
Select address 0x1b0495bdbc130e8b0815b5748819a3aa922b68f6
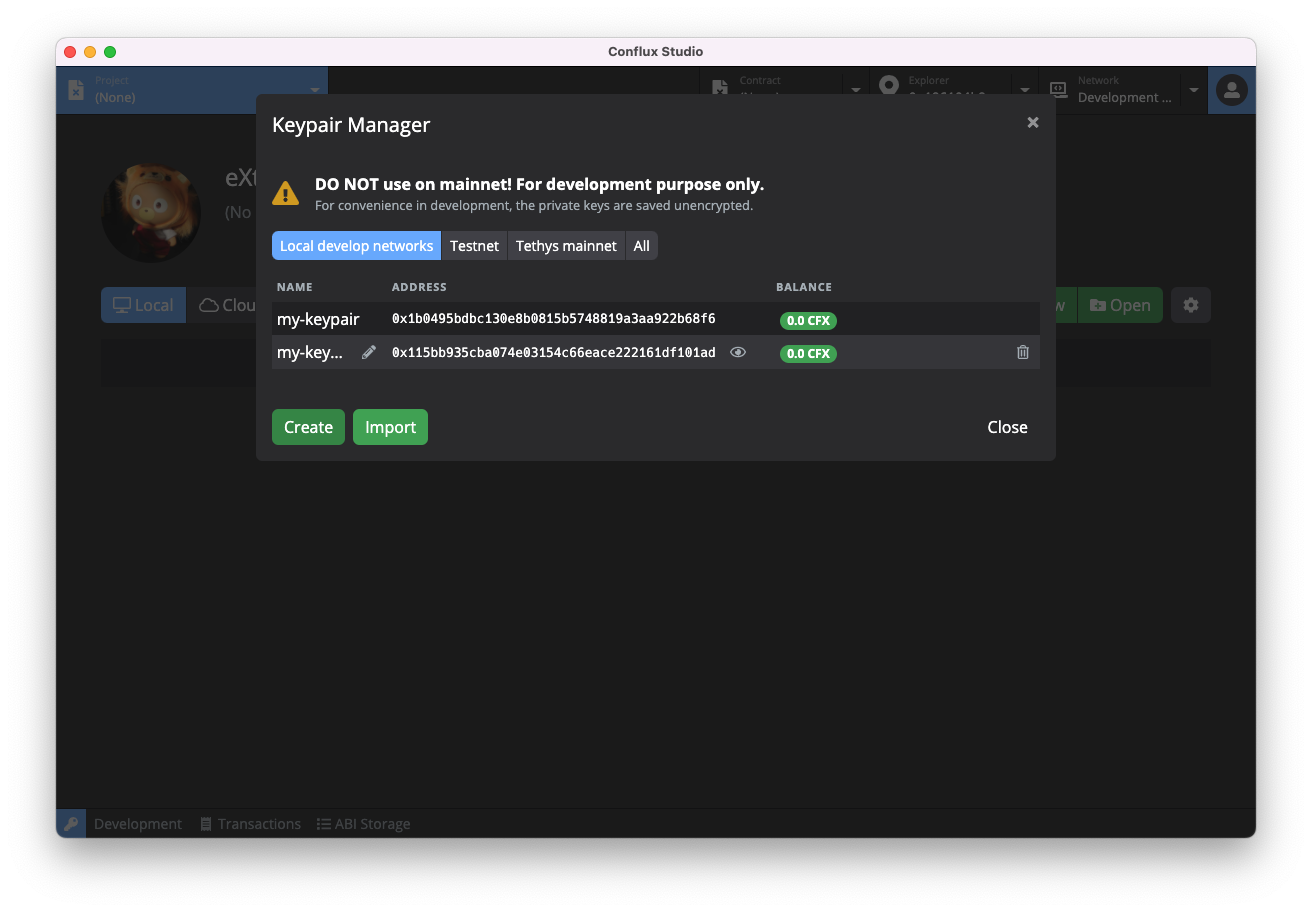tap(553, 319)
